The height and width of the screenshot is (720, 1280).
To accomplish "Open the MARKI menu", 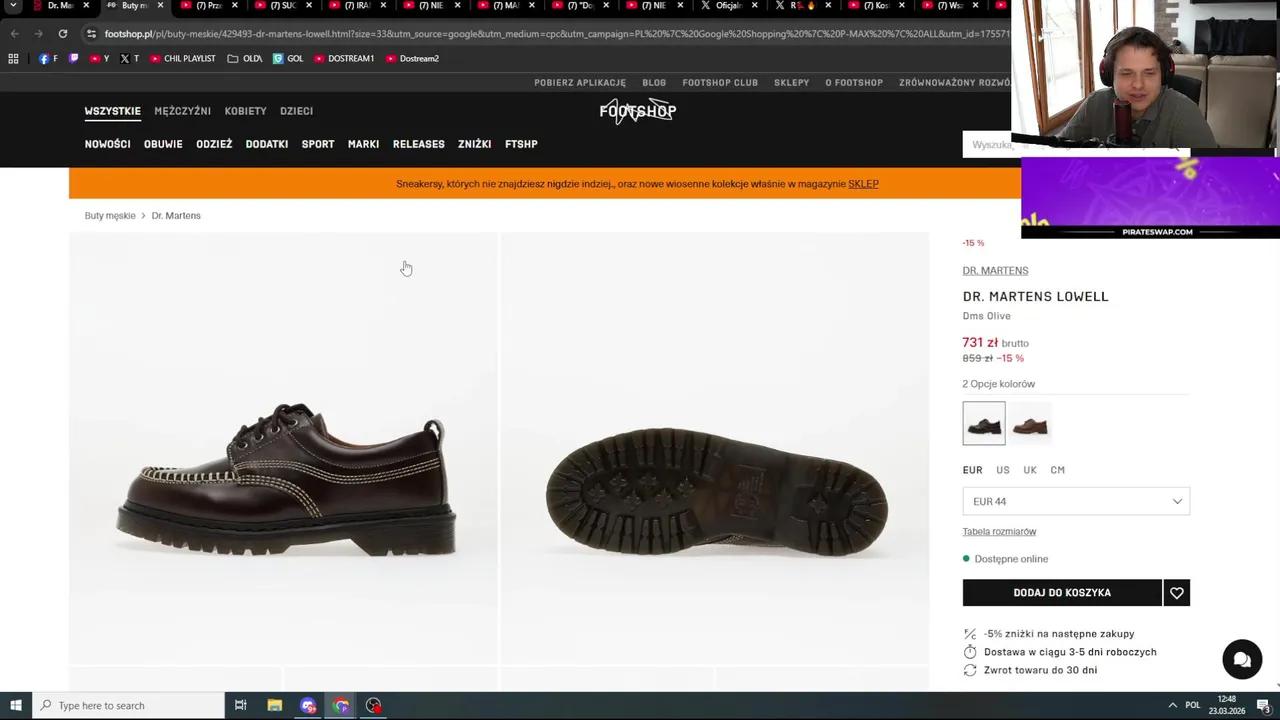I will coord(363,144).
